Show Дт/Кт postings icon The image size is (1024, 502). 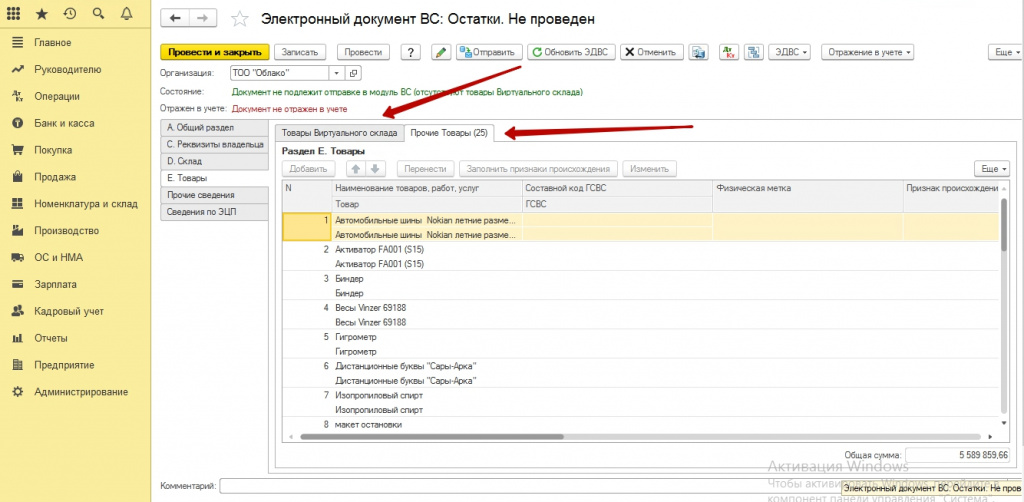coord(729,53)
